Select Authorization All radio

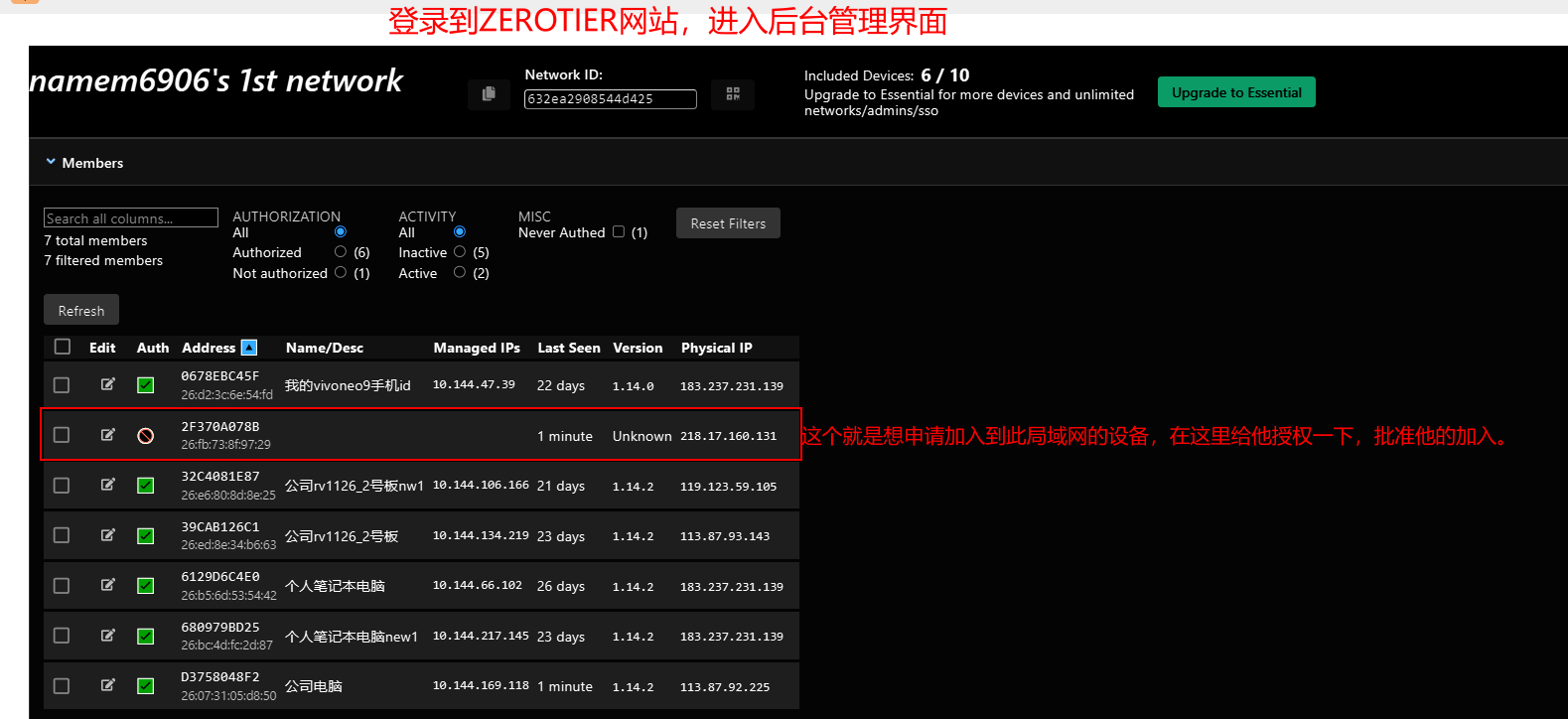pyautogui.click(x=341, y=231)
